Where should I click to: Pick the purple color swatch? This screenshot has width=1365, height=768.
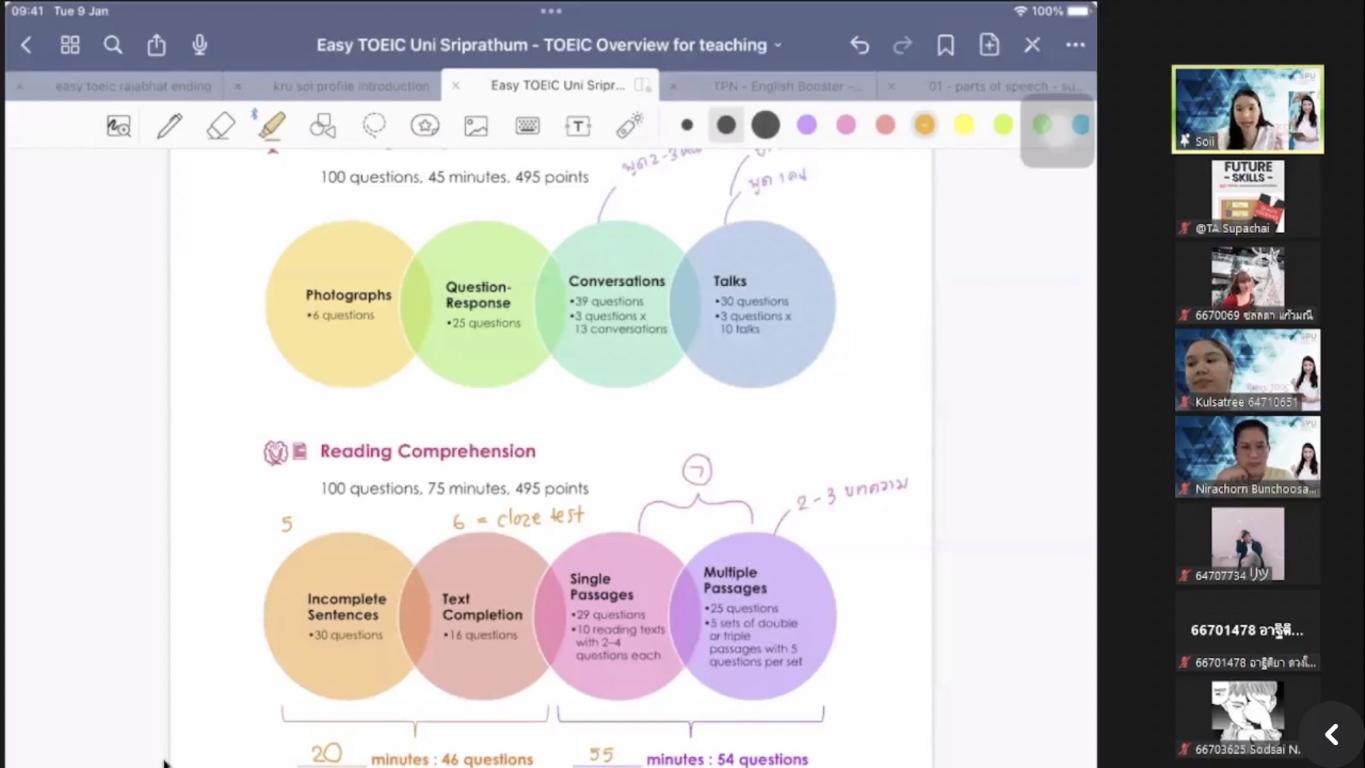(807, 125)
